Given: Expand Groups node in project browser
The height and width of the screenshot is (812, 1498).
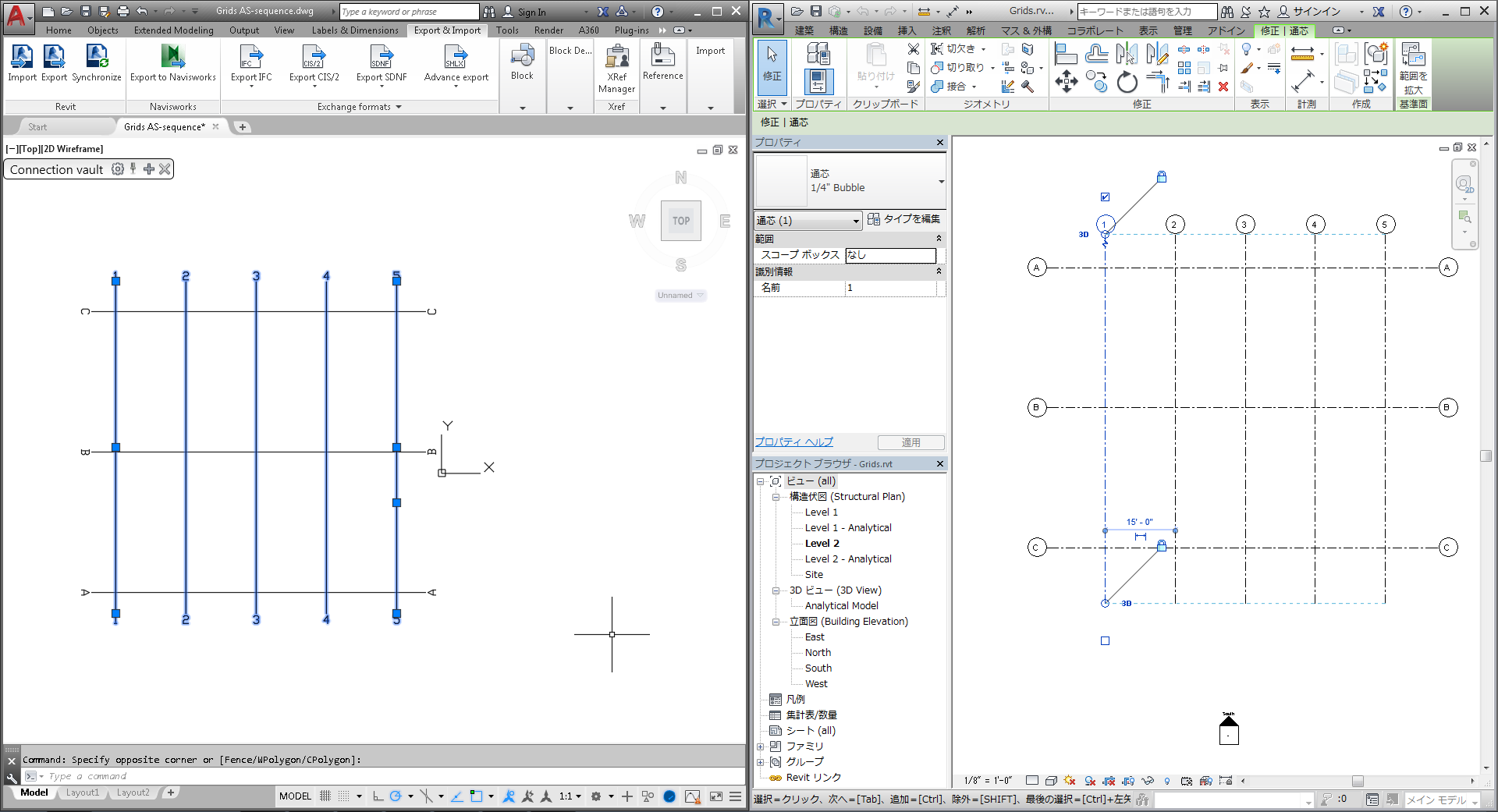Looking at the screenshot, I should (761, 762).
